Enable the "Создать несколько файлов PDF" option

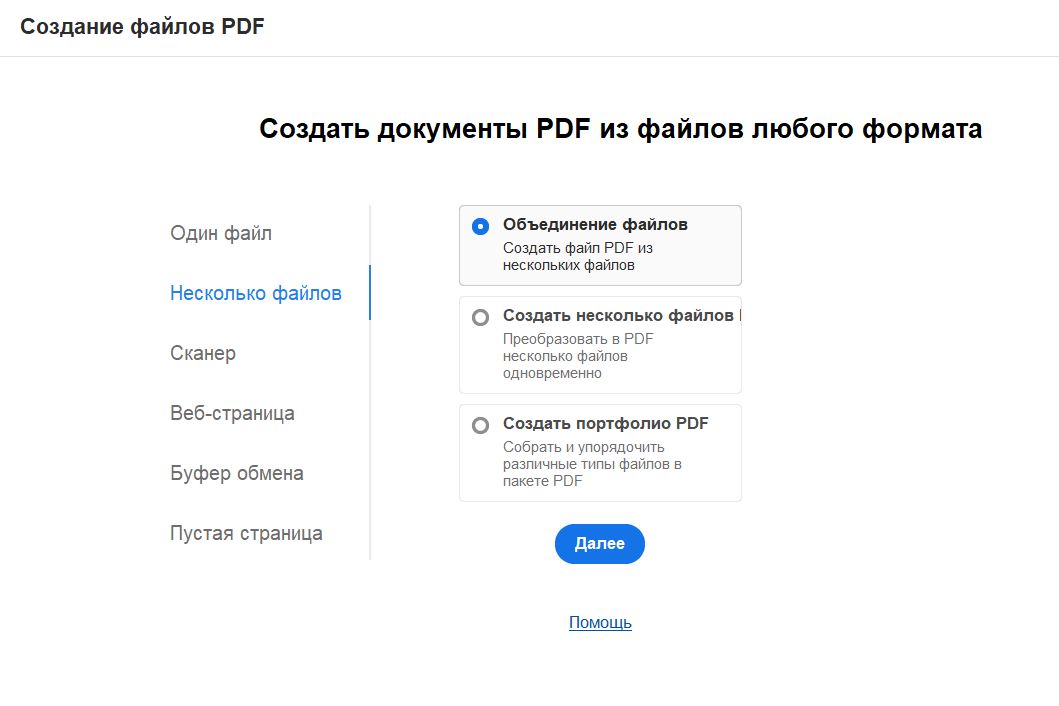[x=481, y=315]
